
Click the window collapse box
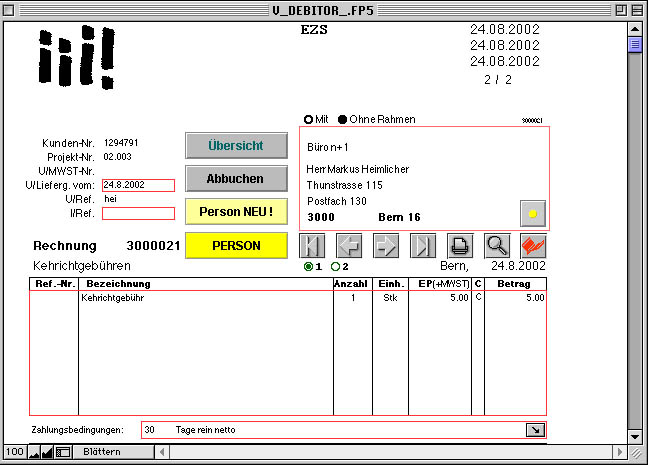tap(637, 10)
